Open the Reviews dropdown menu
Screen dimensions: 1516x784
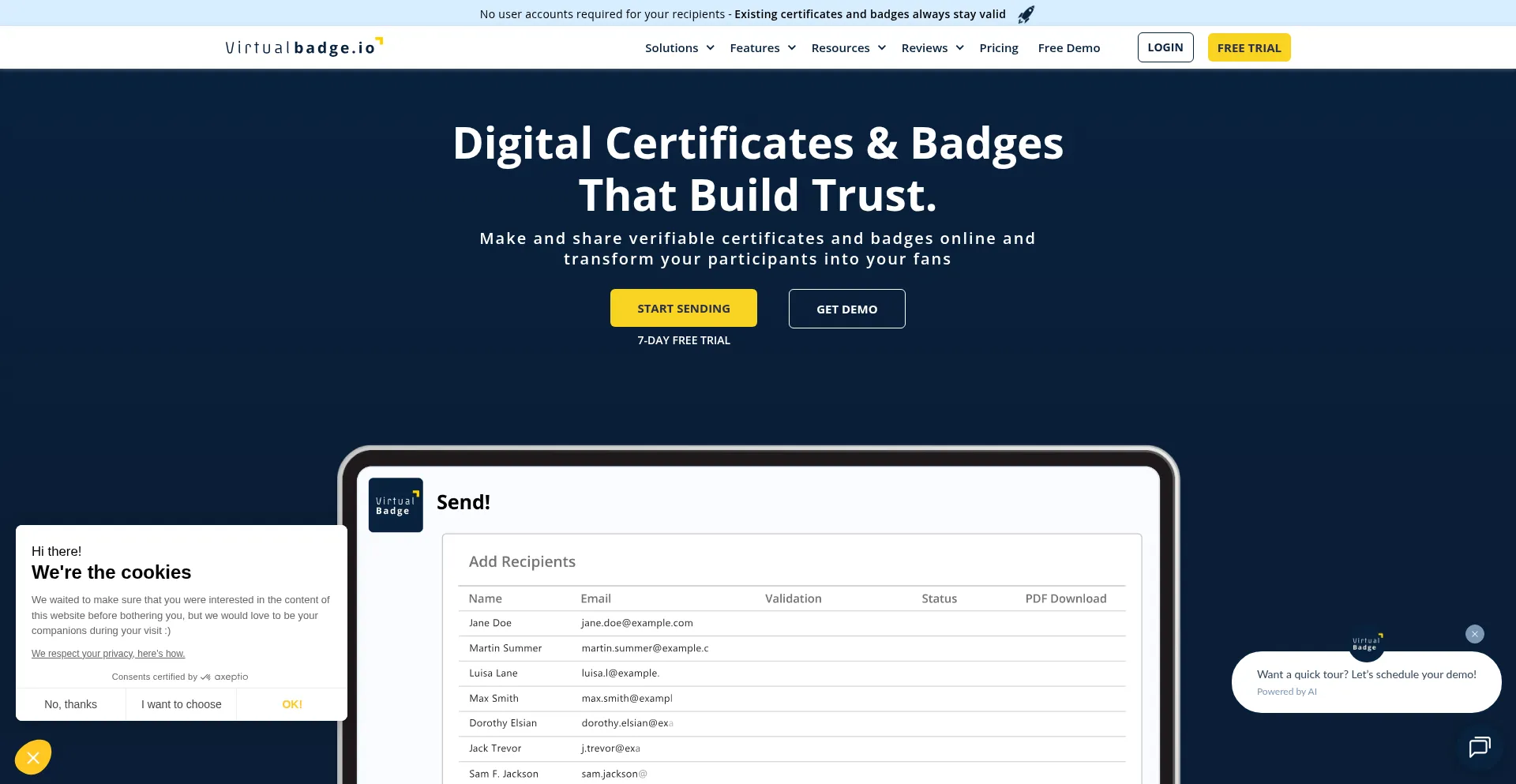tap(932, 48)
